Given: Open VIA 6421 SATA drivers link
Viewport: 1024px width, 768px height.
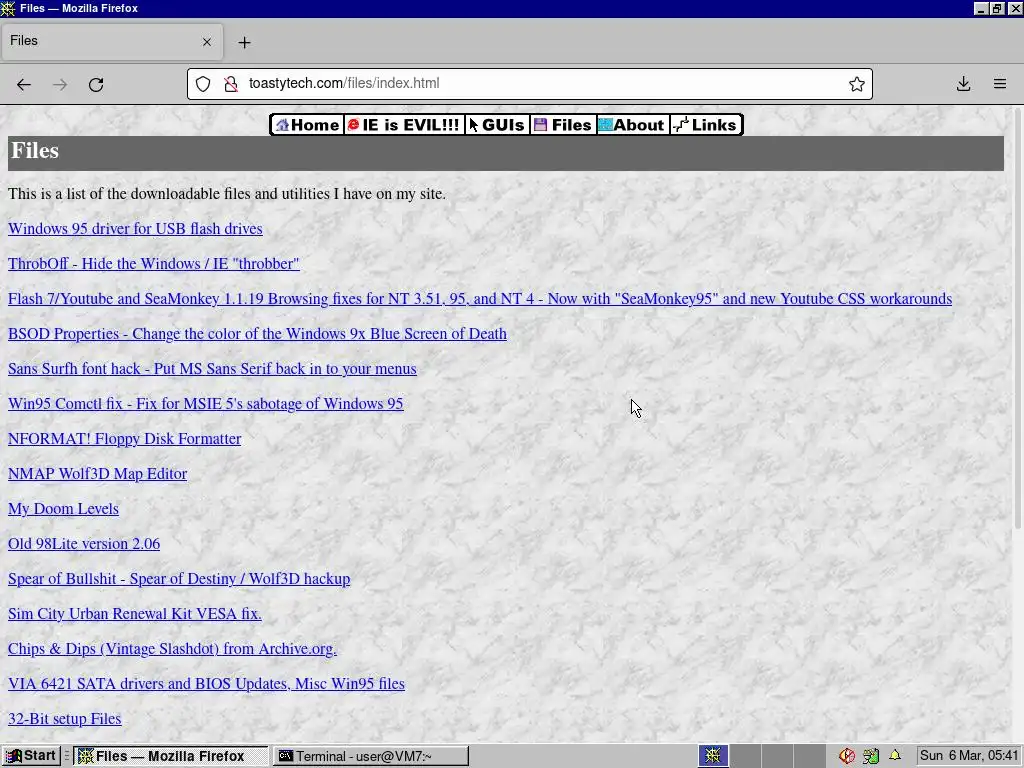Looking at the screenshot, I should (206, 684).
